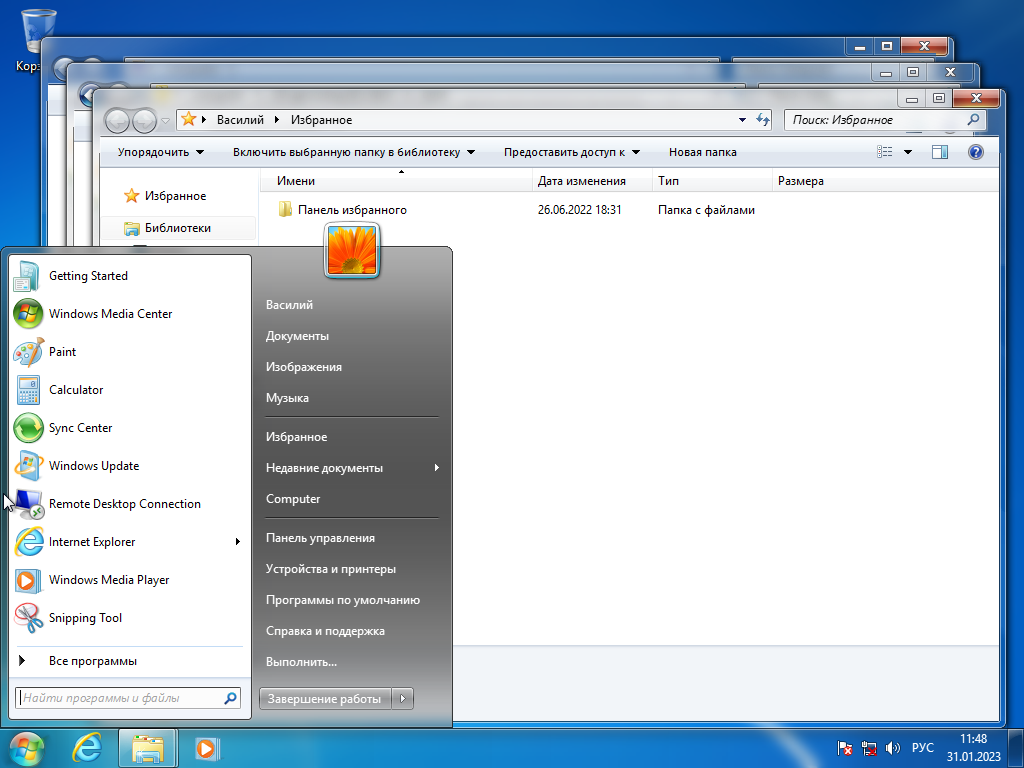
Task: Open Изображения from the Start menu
Action: (304, 367)
